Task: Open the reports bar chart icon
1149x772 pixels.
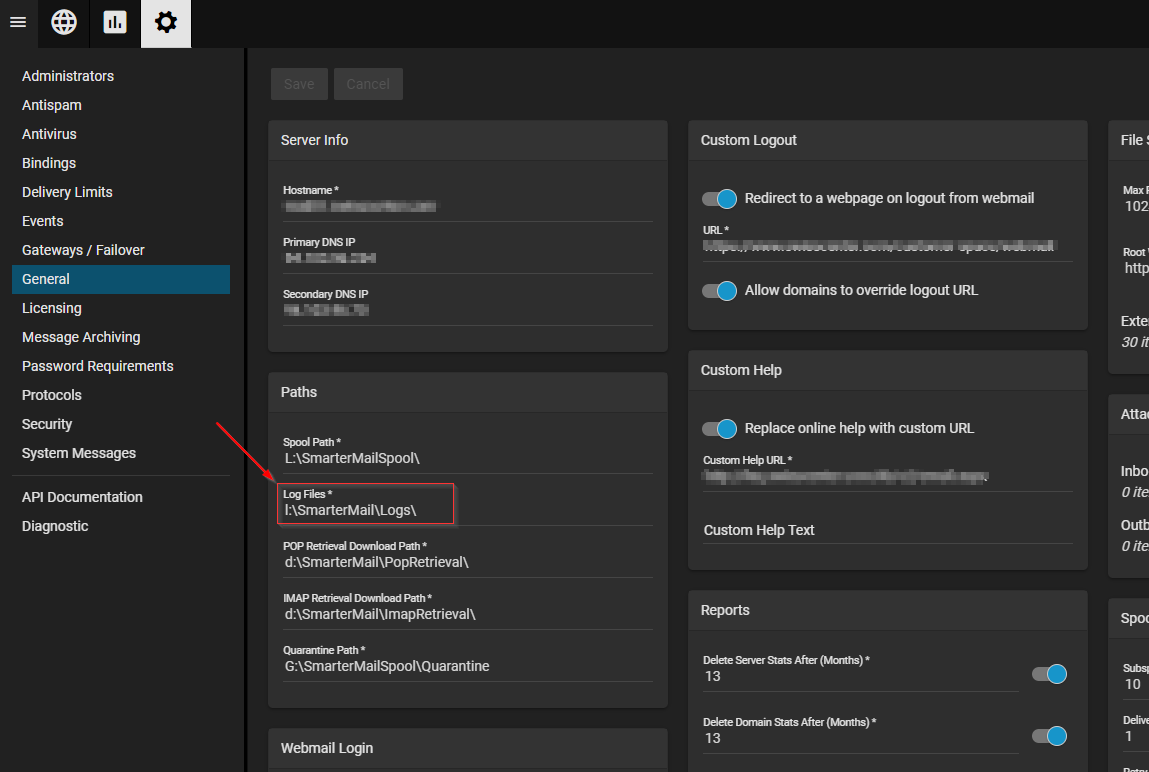Action: [115, 22]
